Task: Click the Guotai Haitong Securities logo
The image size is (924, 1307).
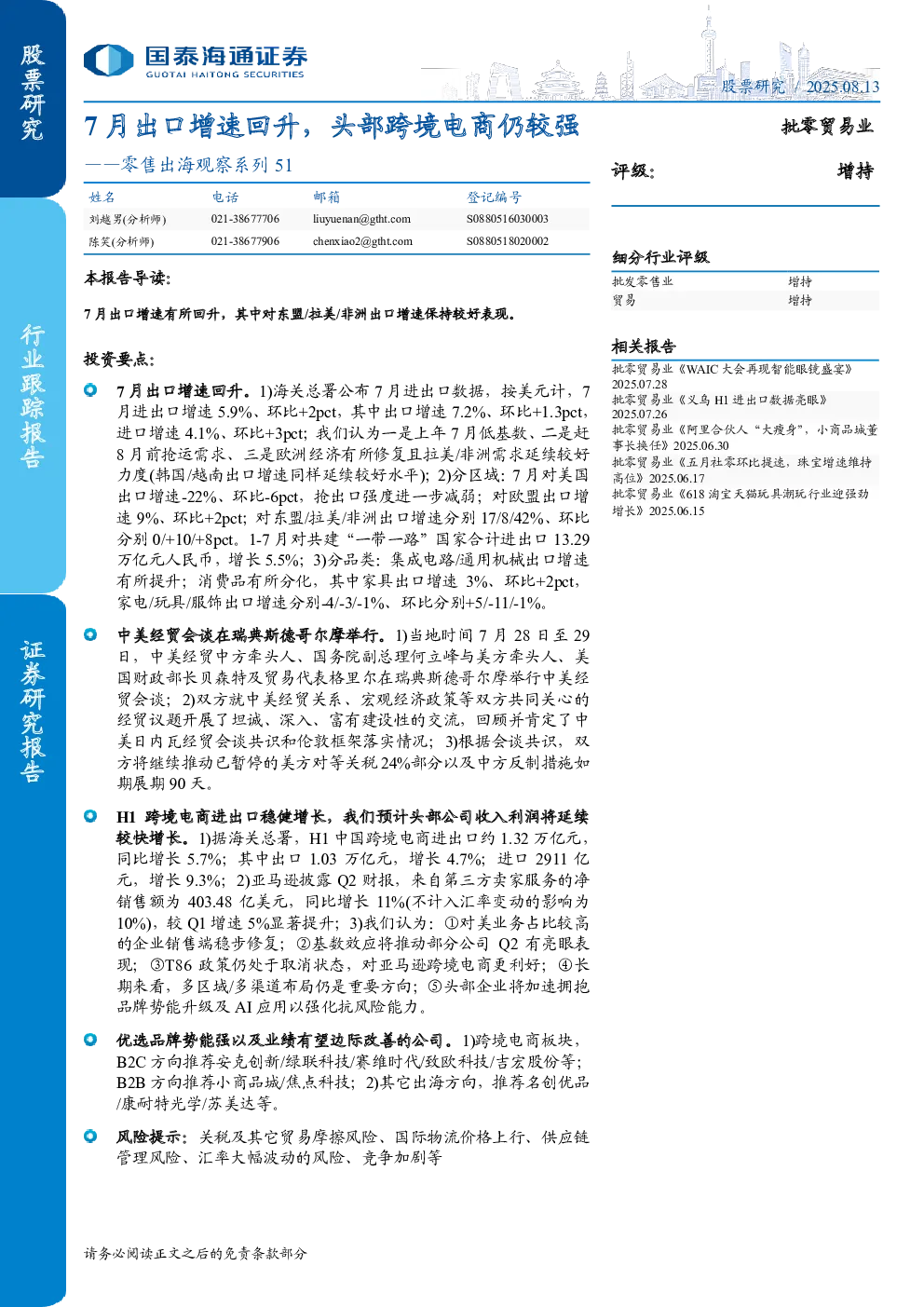Action: [196, 61]
